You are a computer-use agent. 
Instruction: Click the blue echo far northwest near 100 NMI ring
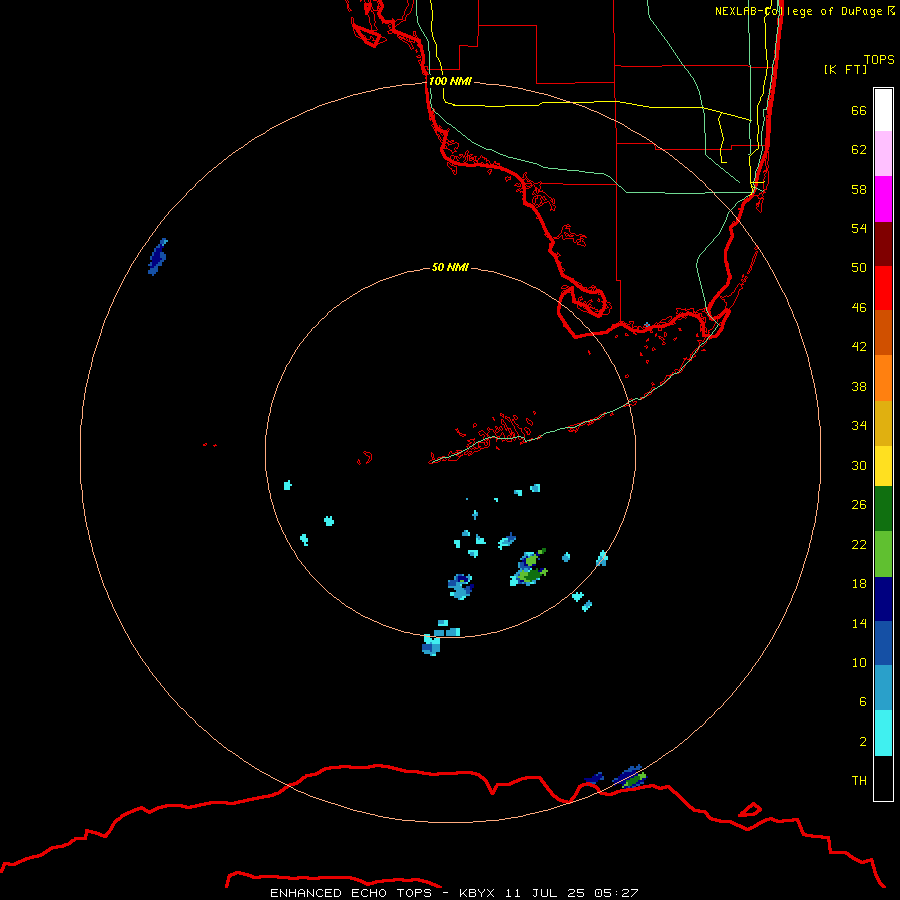click(x=157, y=257)
